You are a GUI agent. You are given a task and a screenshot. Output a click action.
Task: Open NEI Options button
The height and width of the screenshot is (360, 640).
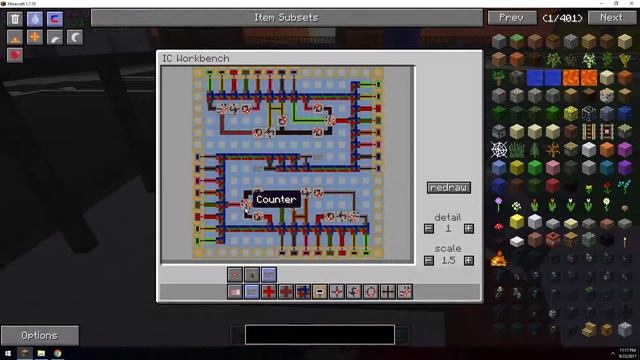40,336
